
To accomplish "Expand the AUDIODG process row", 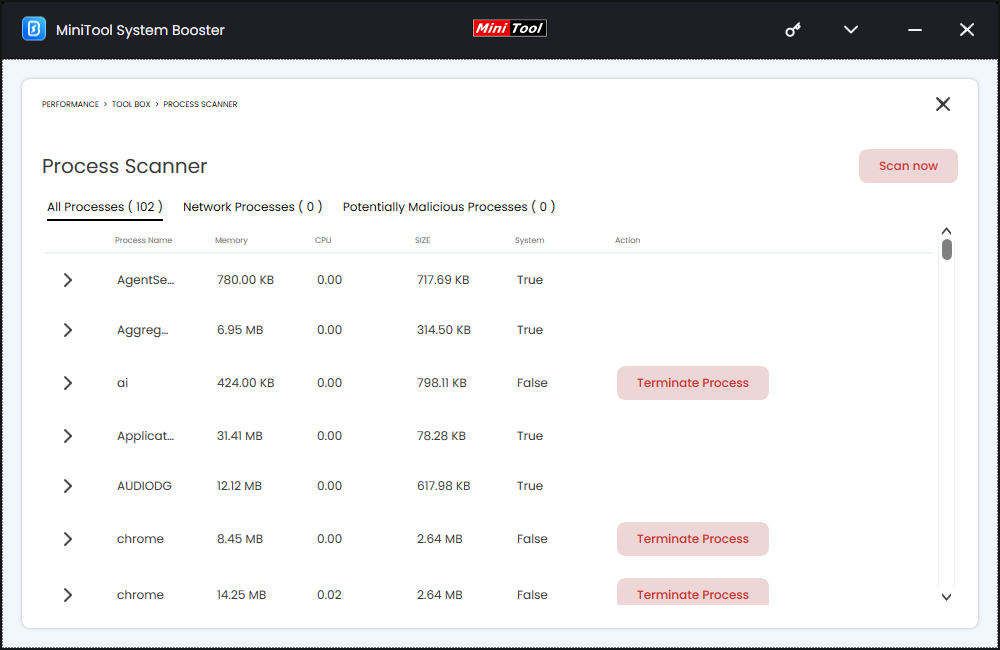I will (68, 486).
